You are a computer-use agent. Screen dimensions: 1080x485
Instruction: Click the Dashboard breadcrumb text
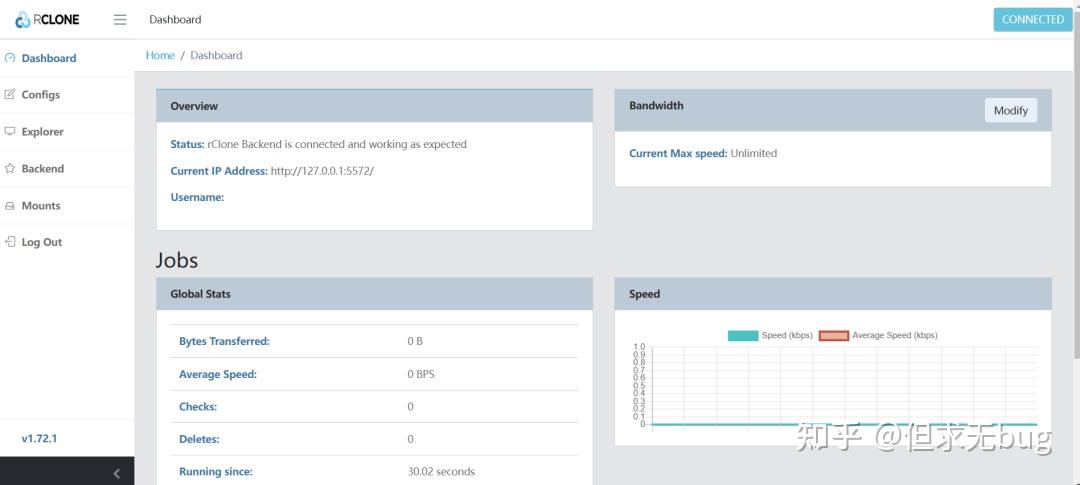(x=216, y=55)
